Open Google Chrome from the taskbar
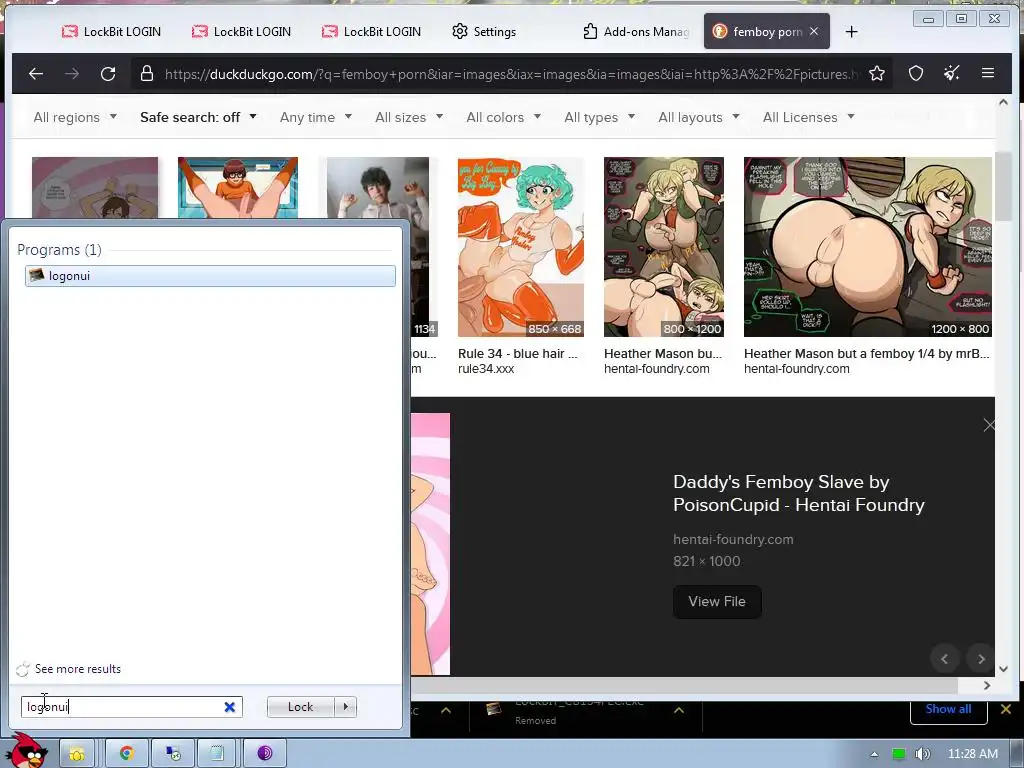The width and height of the screenshot is (1024, 768). [x=127, y=754]
